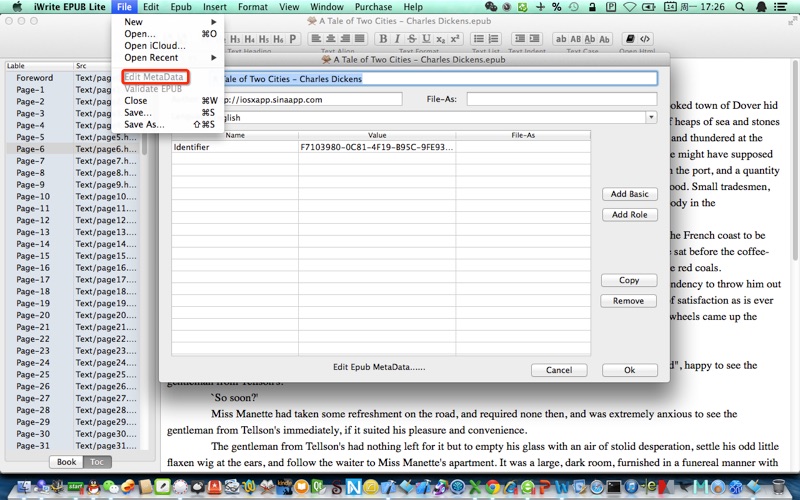Focus the book title input field
The width and height of the screenshot is (800, 500).
point(439,79)
